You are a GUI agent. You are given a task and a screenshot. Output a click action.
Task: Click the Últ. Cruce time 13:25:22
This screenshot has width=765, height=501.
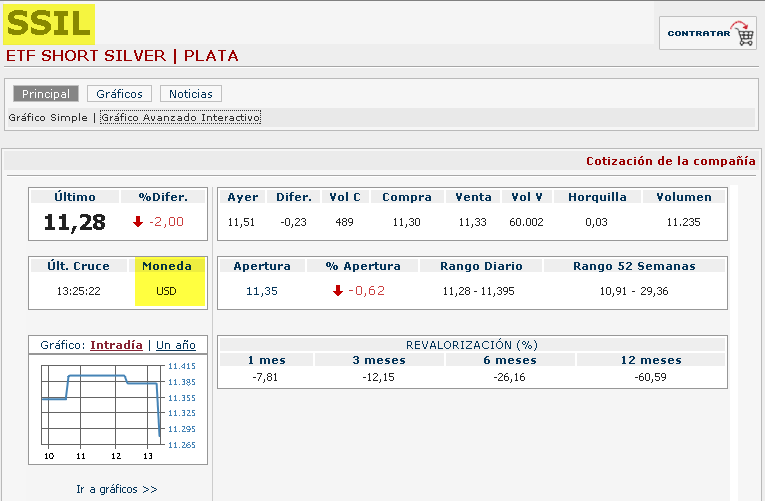tap(78, 291)
